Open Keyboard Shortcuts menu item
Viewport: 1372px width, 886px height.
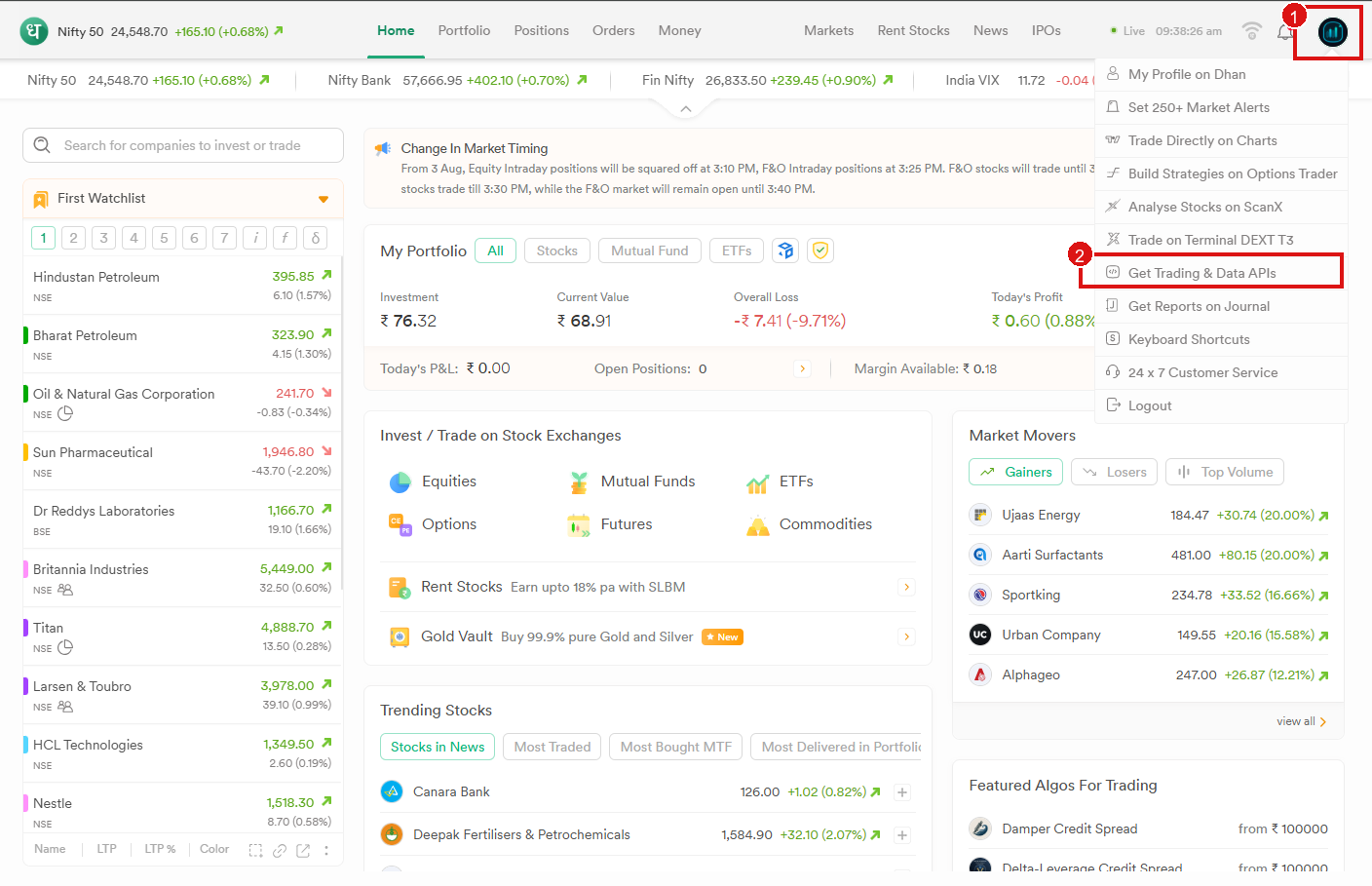point(1221,339)
